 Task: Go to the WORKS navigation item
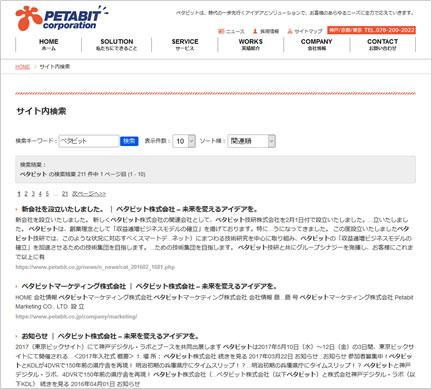pos(251,44)
